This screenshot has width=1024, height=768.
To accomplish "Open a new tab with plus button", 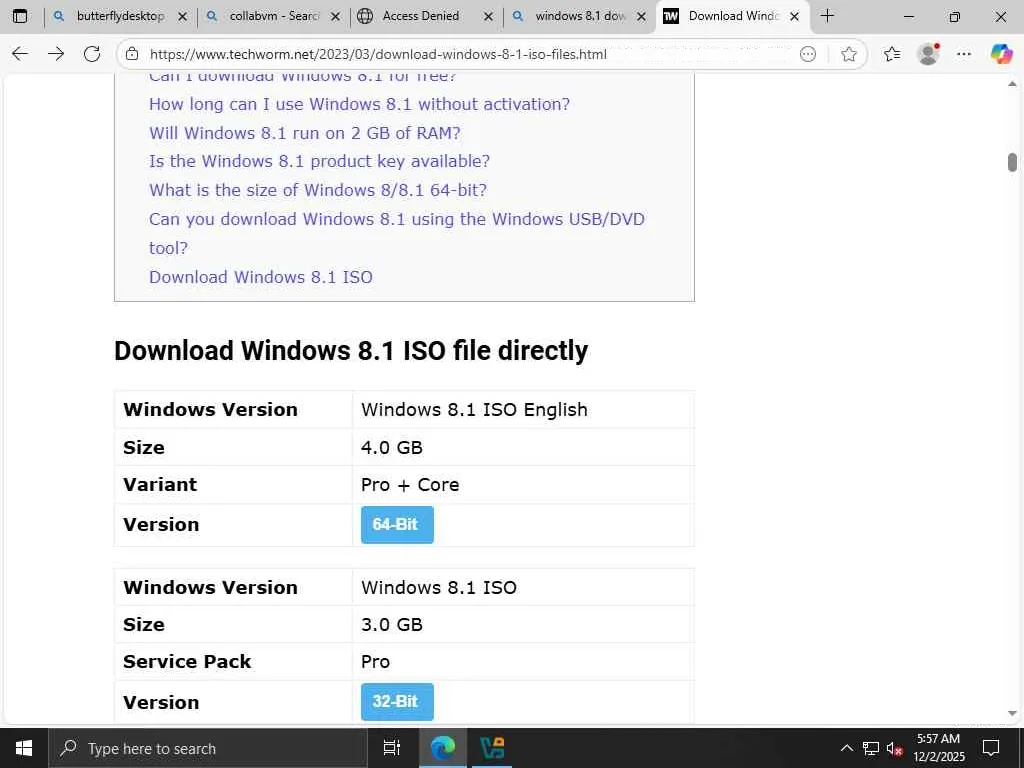I will (x=827, y=16).
